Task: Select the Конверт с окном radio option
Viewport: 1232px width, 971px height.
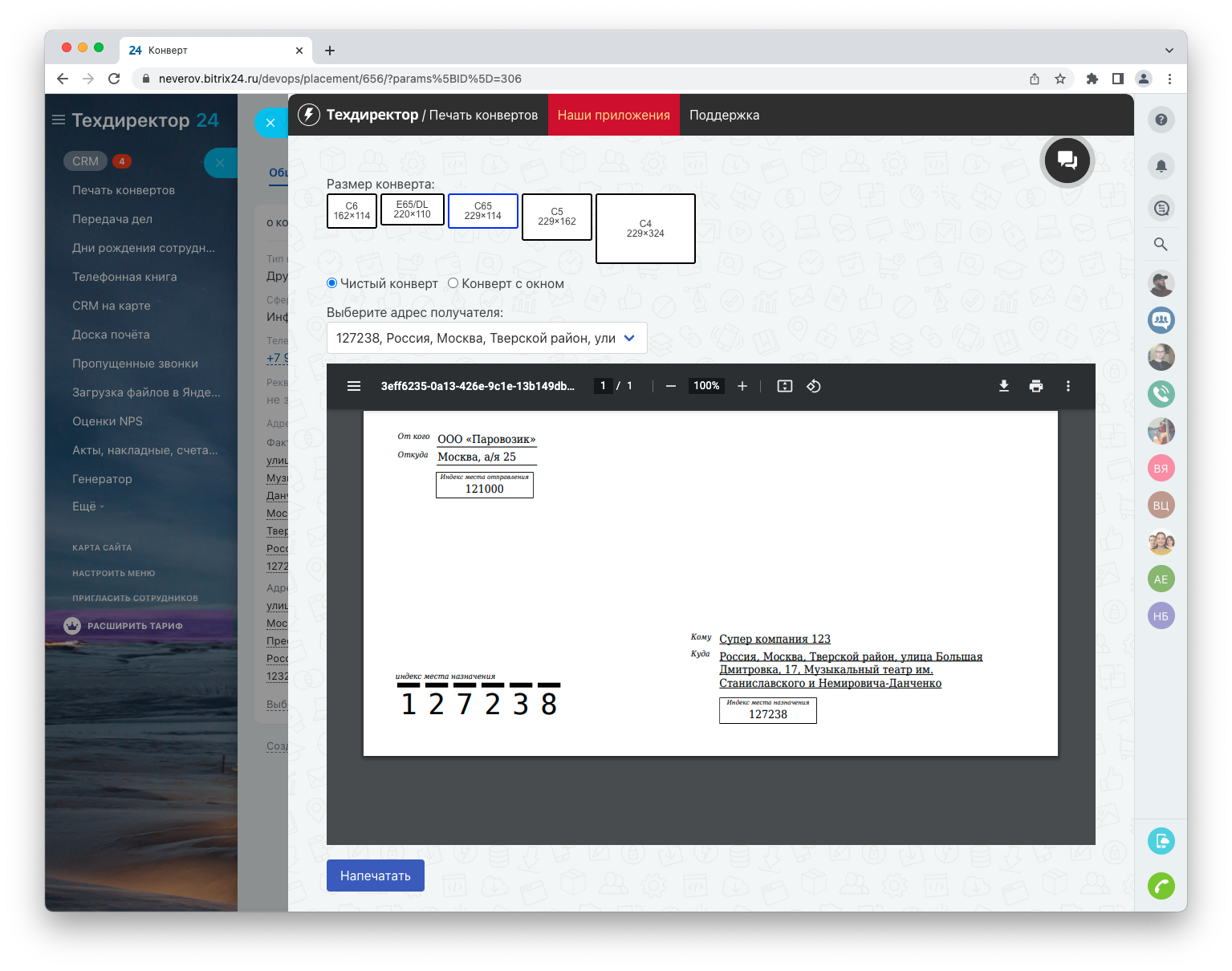Action: tap(453, 283)
